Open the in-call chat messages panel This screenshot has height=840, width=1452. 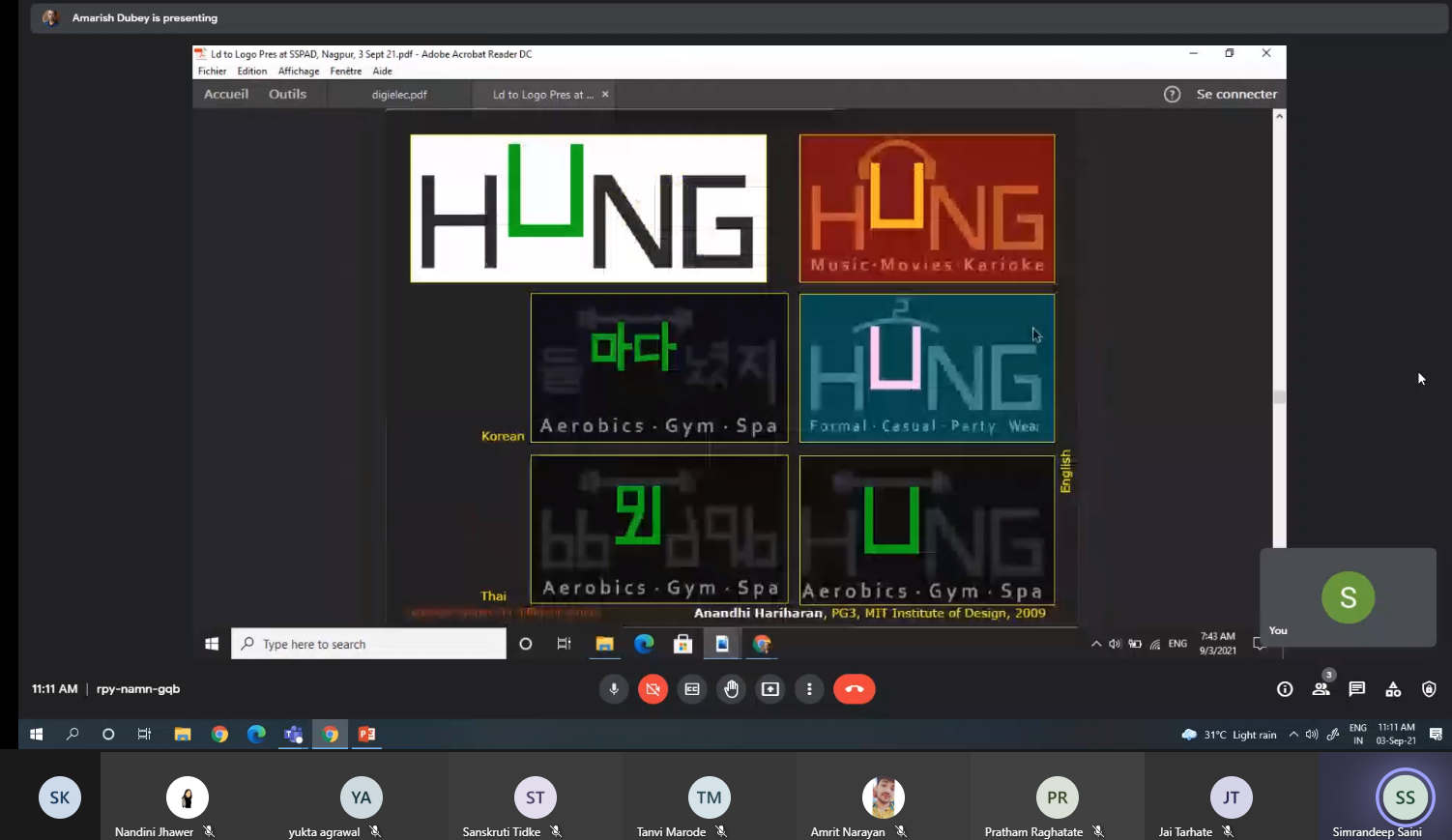click(x=1356, y=689)
